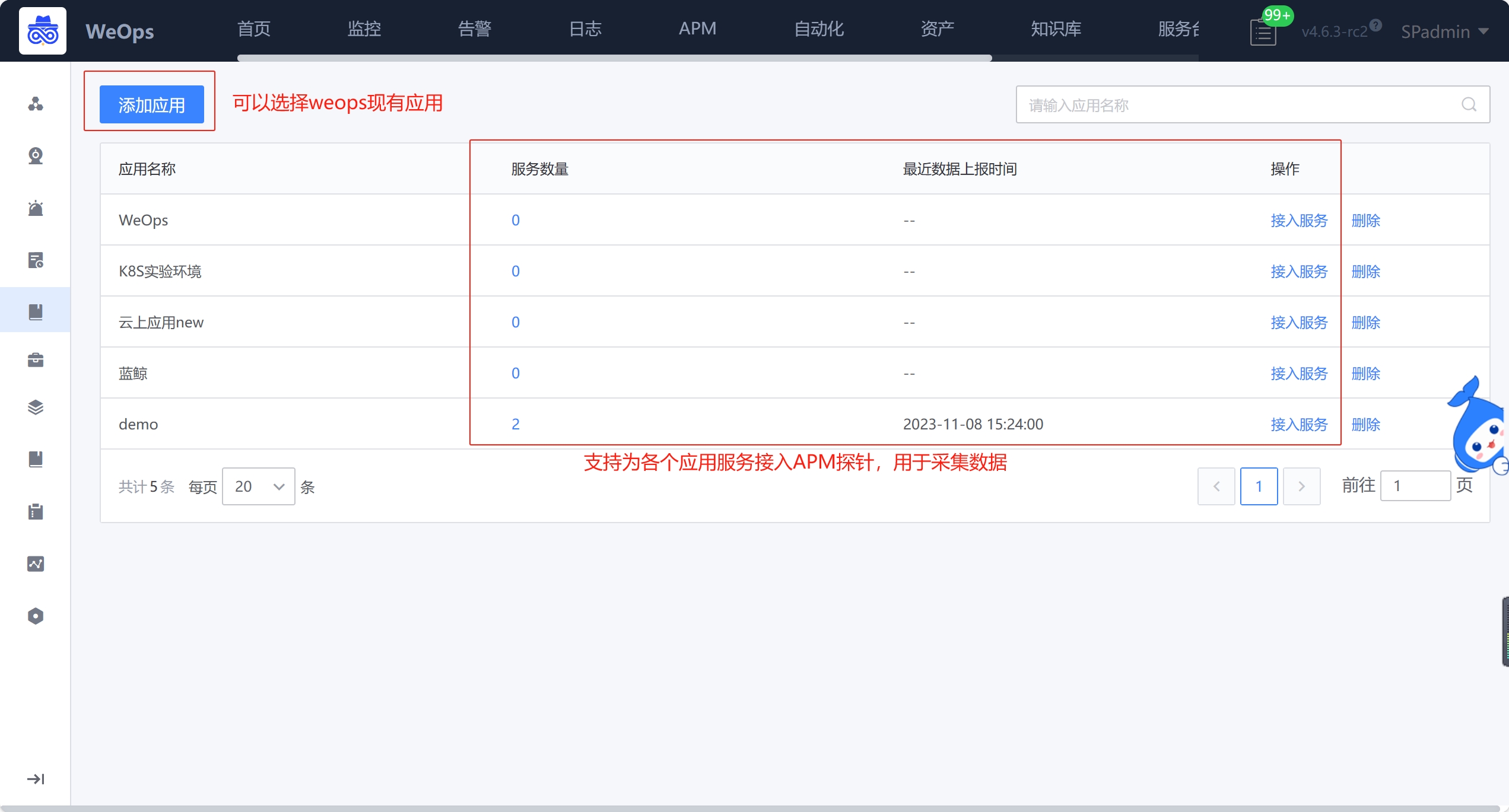Click service count 0 for K8S实验环境
This screenshot has height=812, width=1509.
click(x=516, y=271)
